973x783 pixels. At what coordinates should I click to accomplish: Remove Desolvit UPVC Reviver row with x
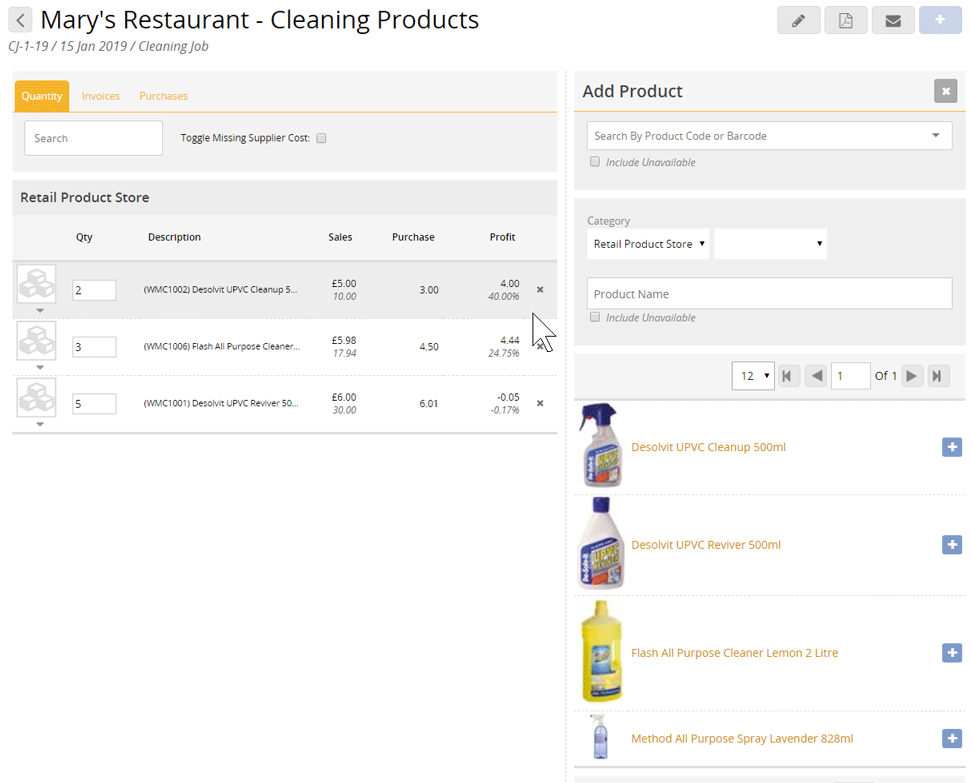[x=540, y=403]
